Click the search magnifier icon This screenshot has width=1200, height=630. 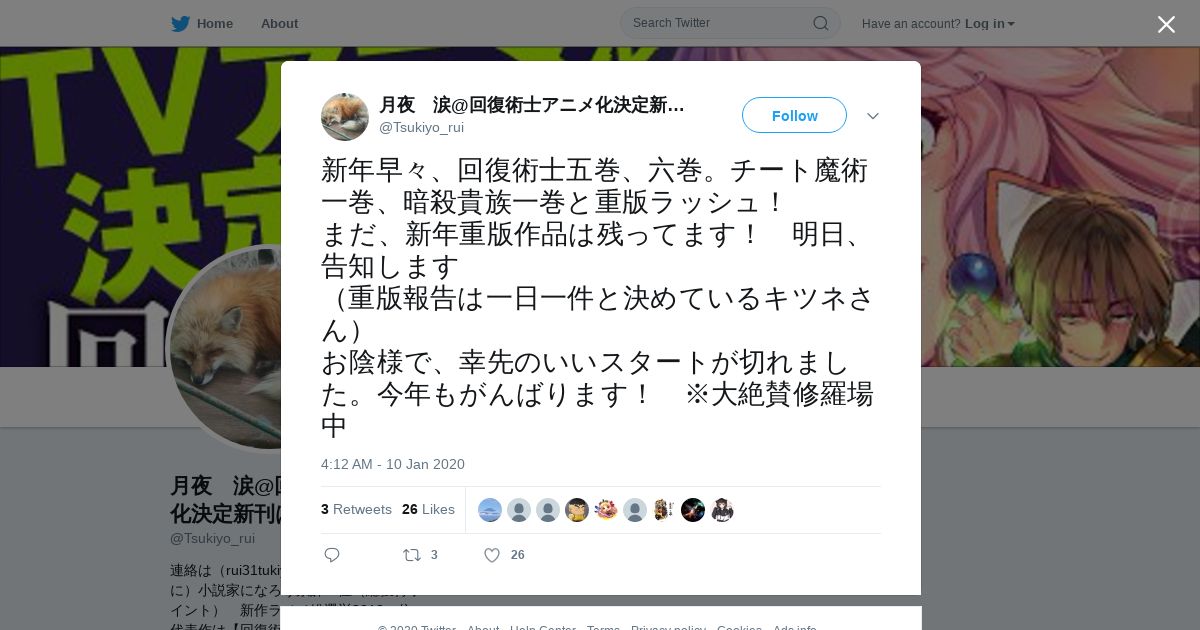820,23
